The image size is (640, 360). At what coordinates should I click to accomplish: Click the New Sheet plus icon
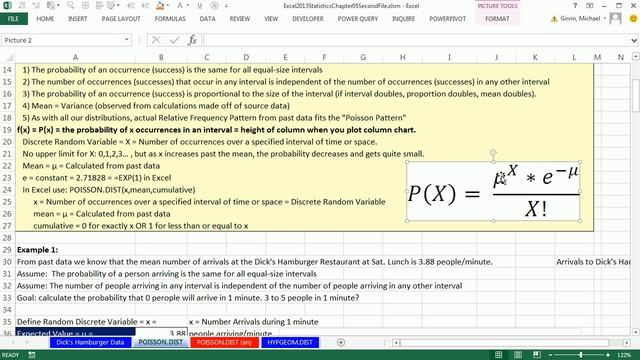point(341,342)
